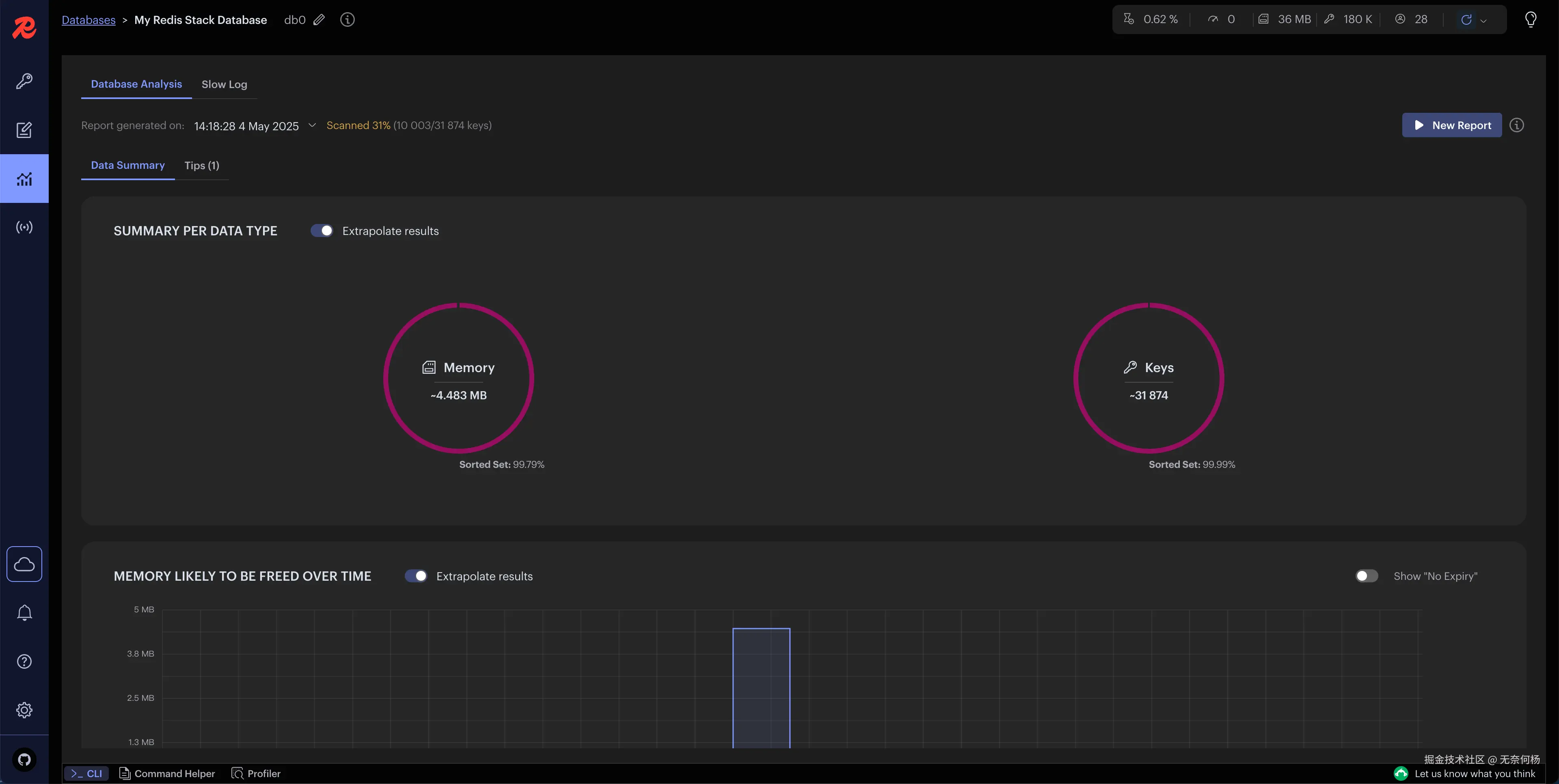Image resolution: width=1559 pixels, height=784 pixels.
Task: Click the highlighted bar in the memory chart
Action: click(761, 688)
